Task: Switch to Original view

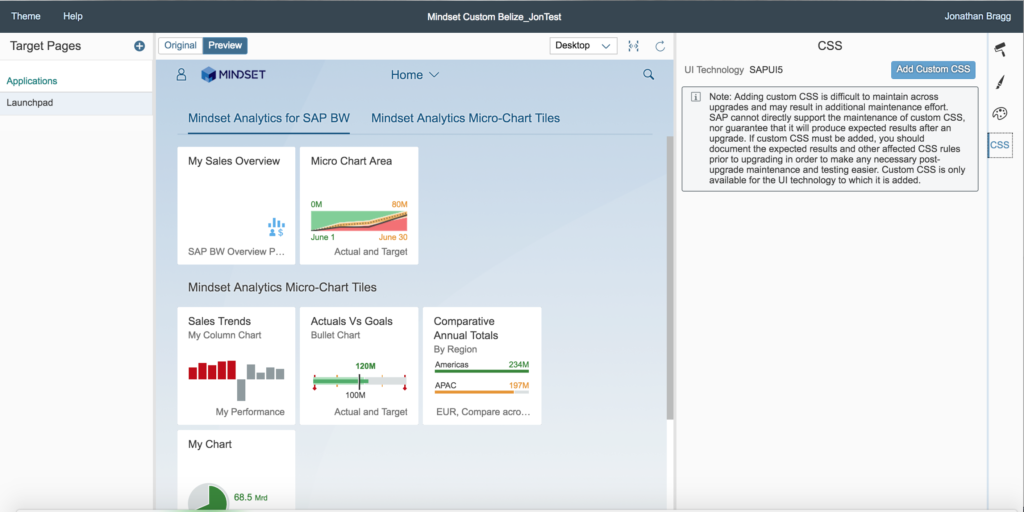Action: 180,46
